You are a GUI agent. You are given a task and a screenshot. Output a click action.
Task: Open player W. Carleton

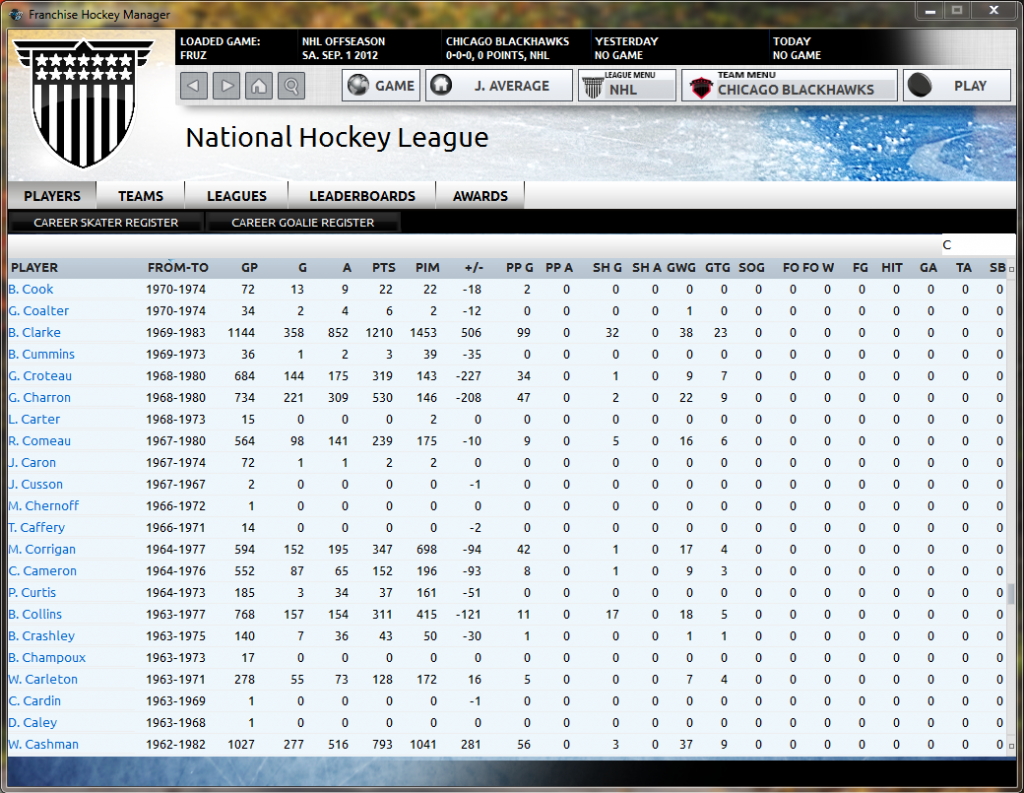pos(43,679)
